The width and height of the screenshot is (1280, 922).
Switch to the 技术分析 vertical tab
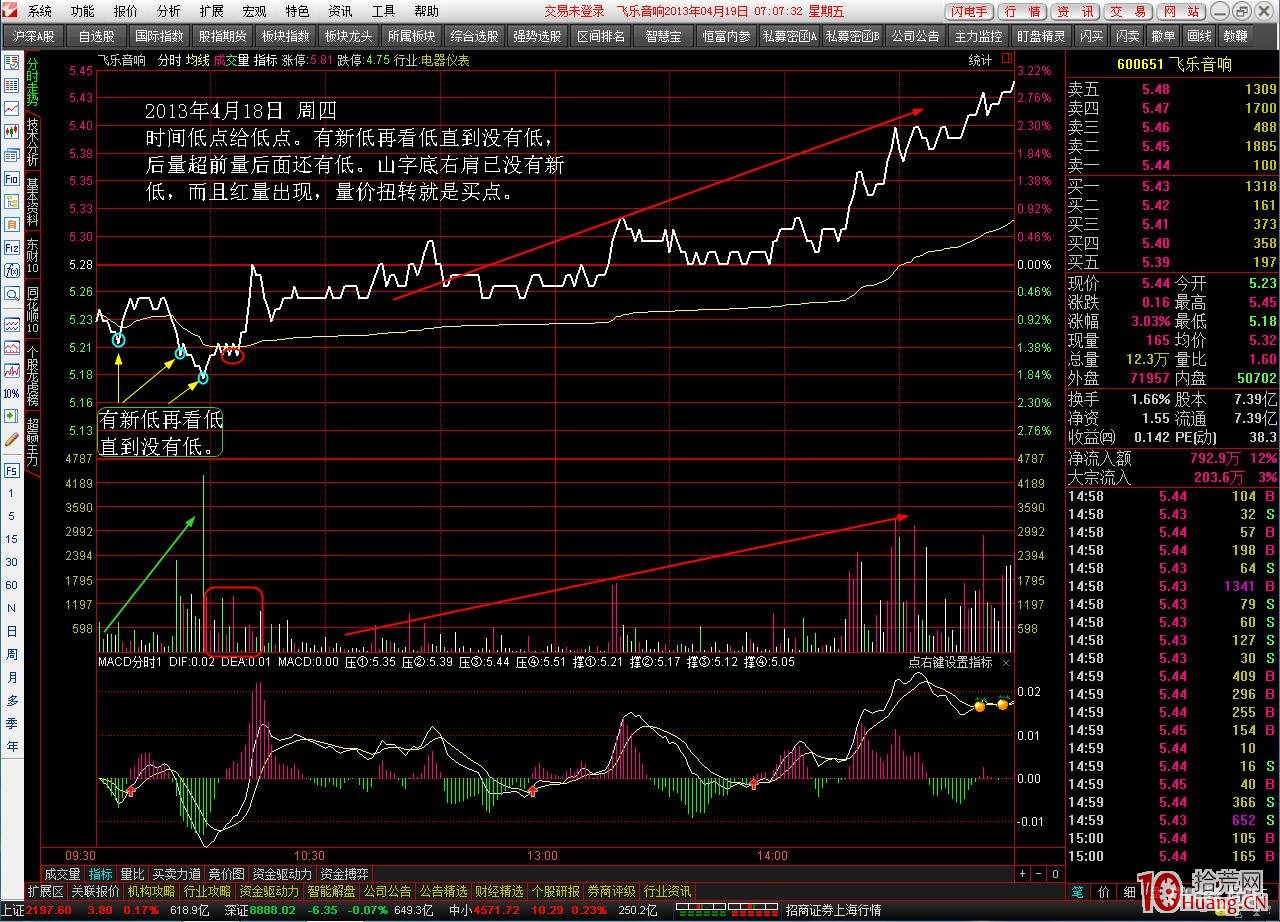pyautogui.click(x=33, y=143)
